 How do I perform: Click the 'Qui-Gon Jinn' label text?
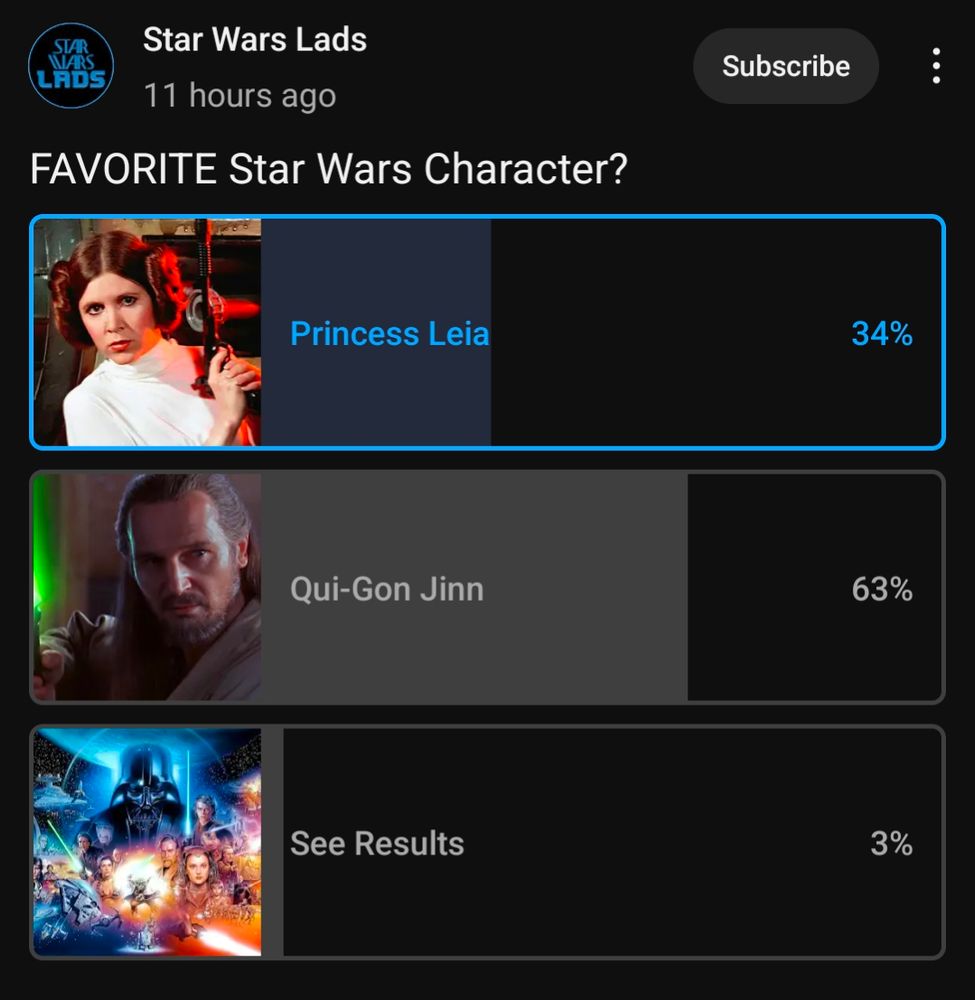pyautogui.click(x=387, y=589)
